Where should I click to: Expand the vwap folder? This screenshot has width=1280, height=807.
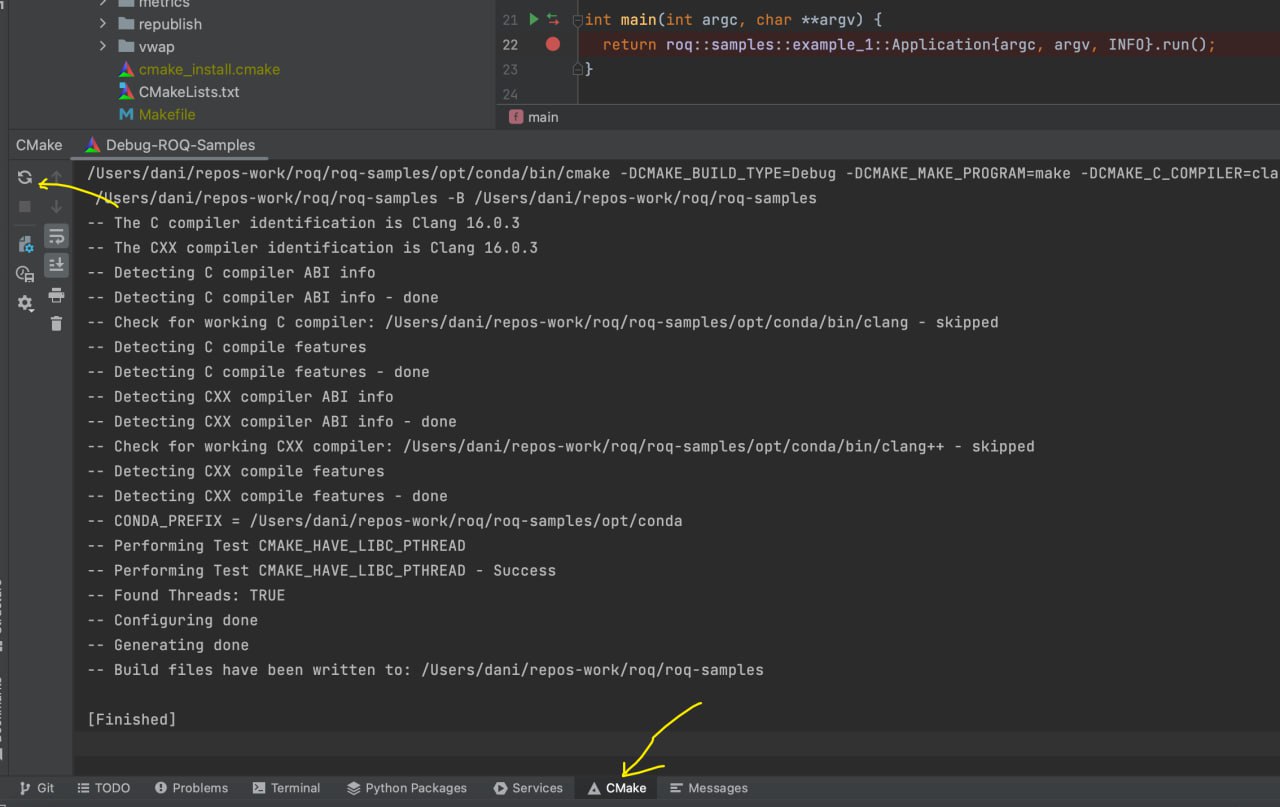tap(103, 47)
